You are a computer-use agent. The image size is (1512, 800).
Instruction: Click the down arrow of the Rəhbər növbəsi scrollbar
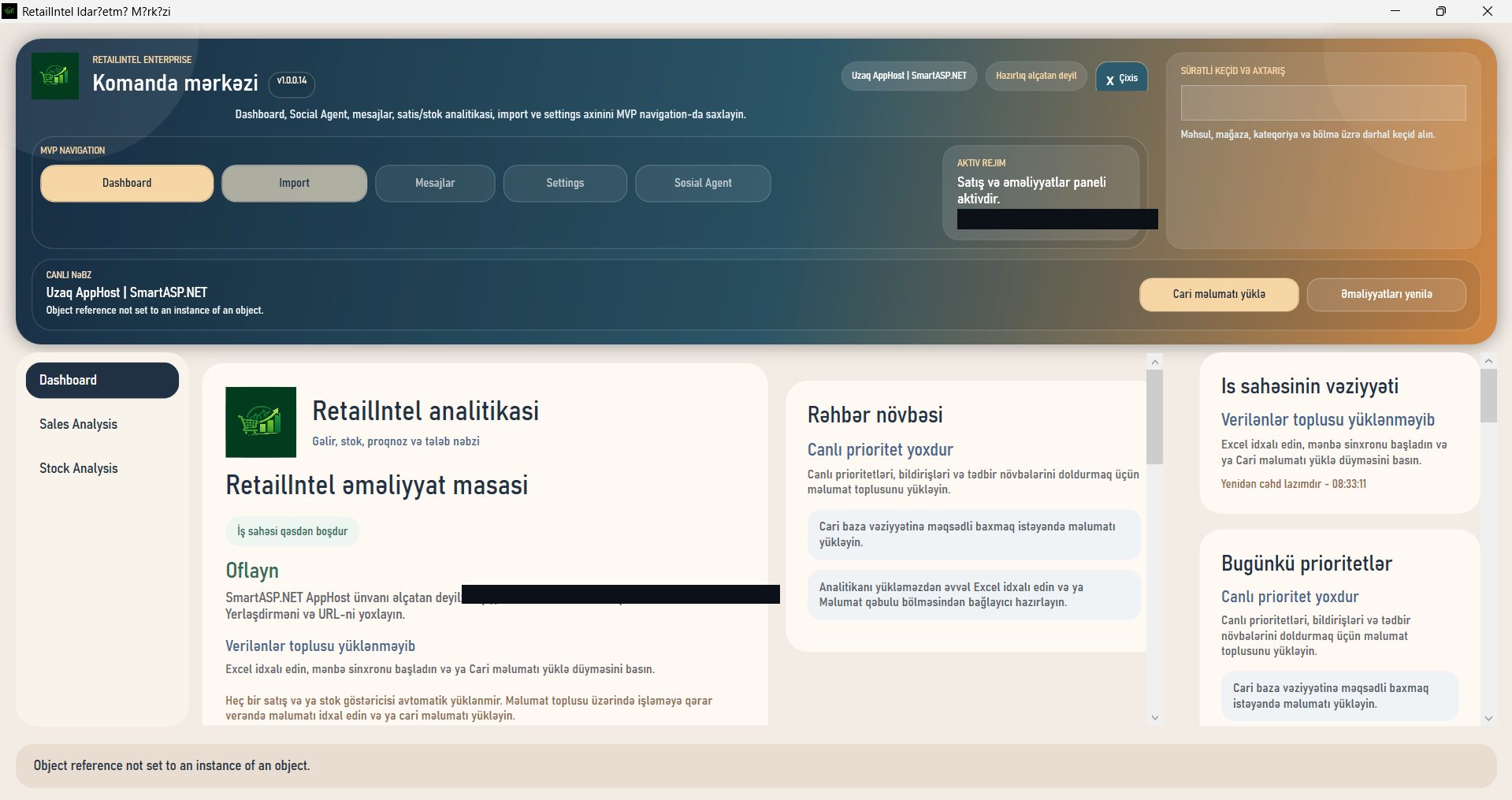1155,717
